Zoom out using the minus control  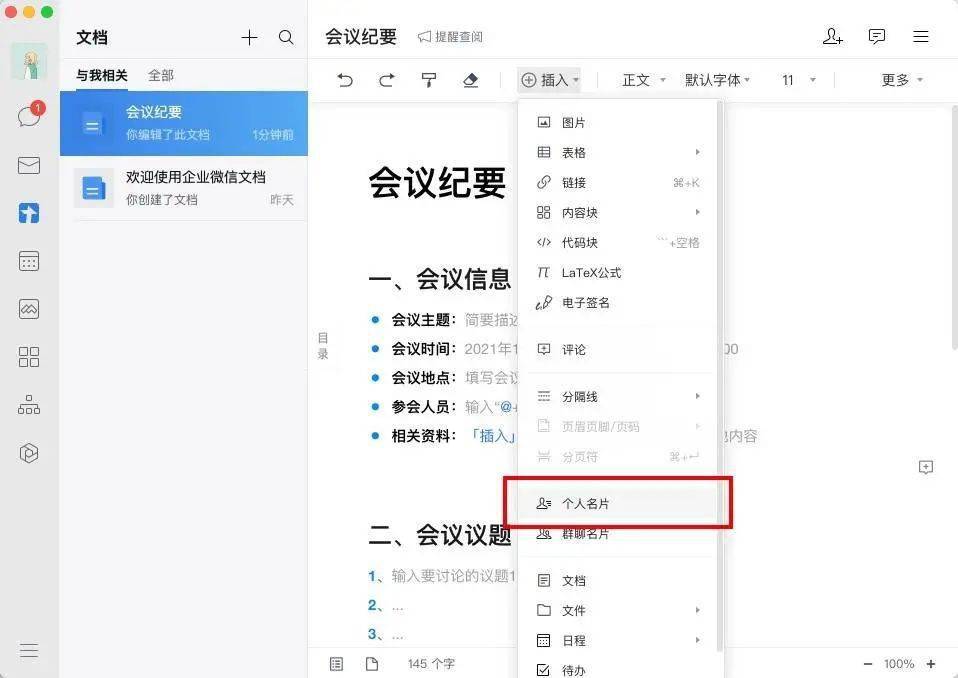pos(868,663)
